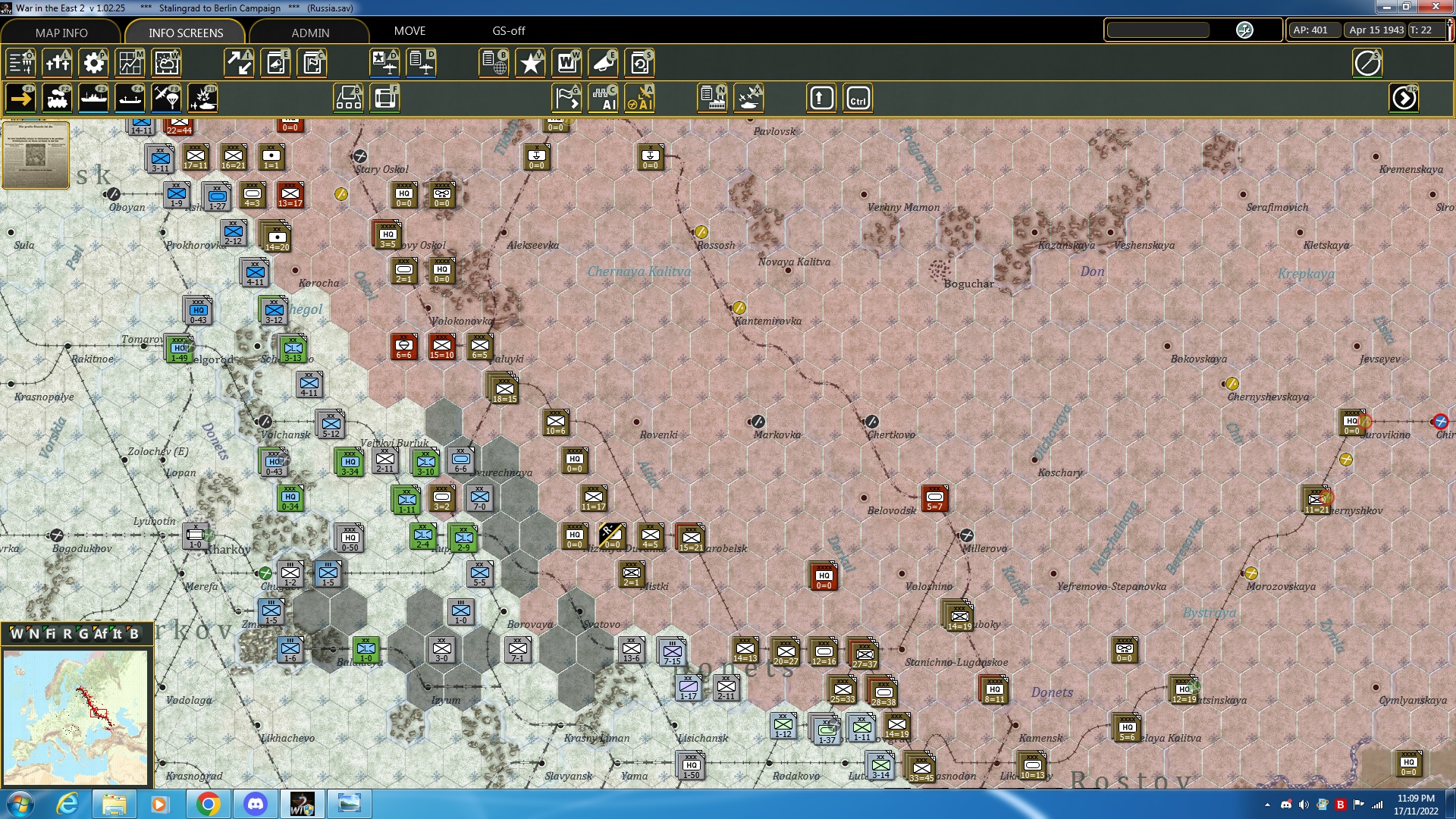
Task: Open the Commander's Report
Action: [494, 63]
